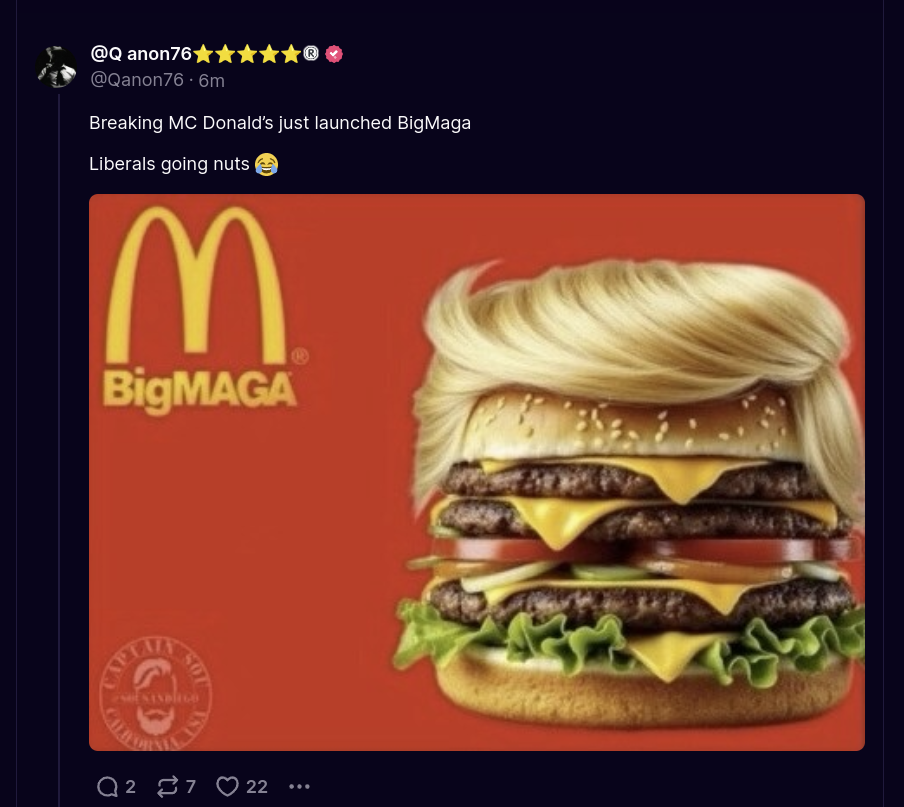Viewport: 904px width, 807px height.
Task: Click the laughing-crying emoji in the post
Action: tap(266, 164)
